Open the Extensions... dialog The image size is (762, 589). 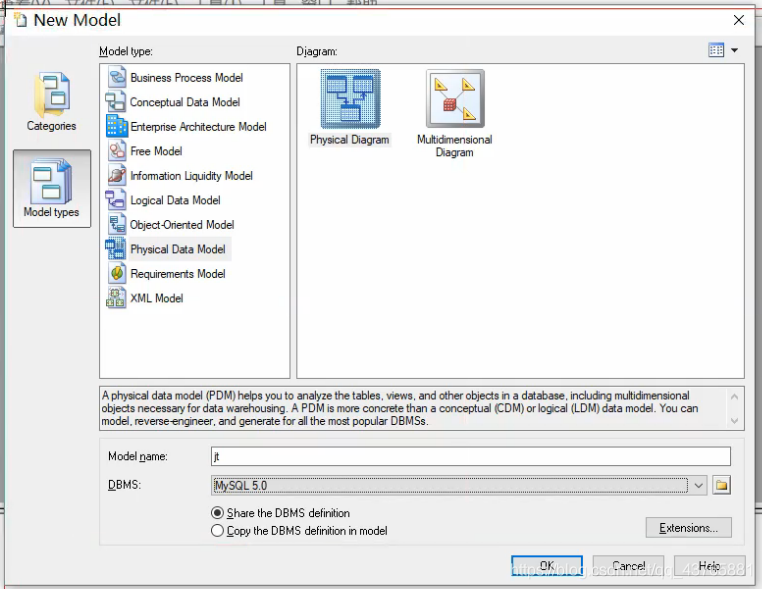(689, 528)
